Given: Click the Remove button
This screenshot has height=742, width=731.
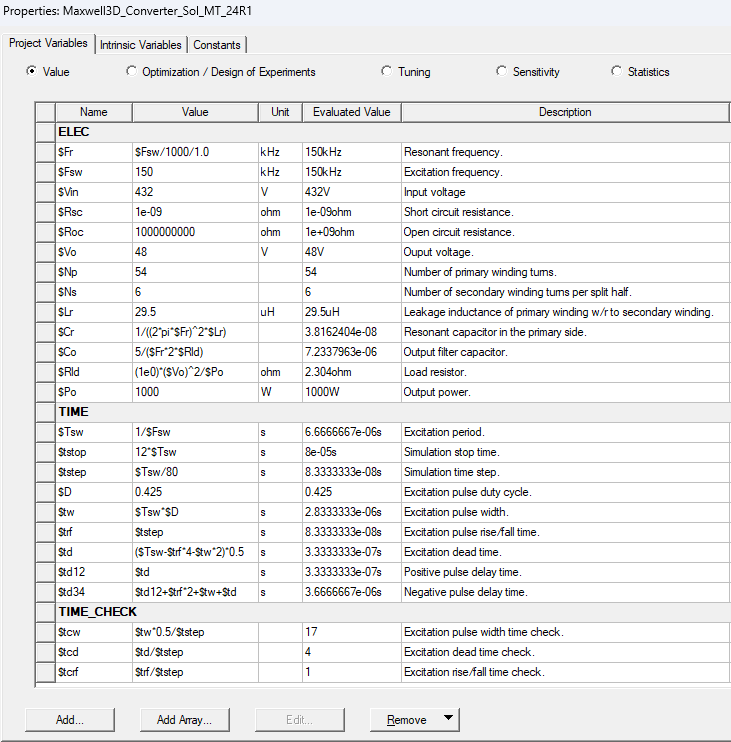Looking at the screenshot, I should (406, 720).
